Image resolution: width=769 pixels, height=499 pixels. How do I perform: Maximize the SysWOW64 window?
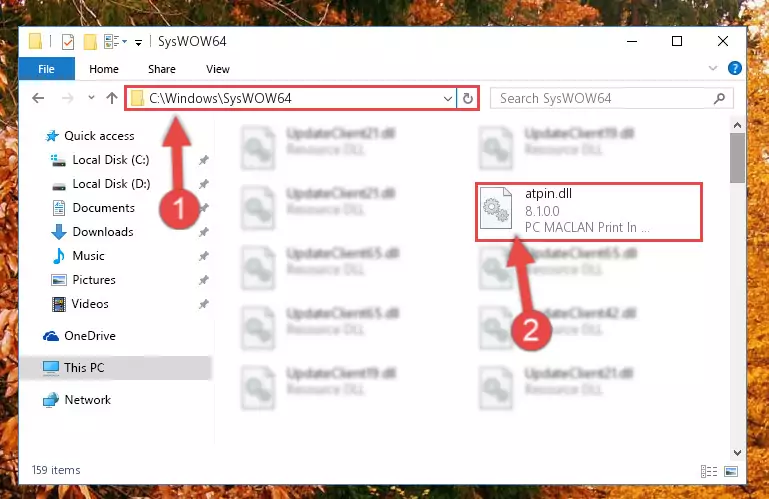[677, 41]
